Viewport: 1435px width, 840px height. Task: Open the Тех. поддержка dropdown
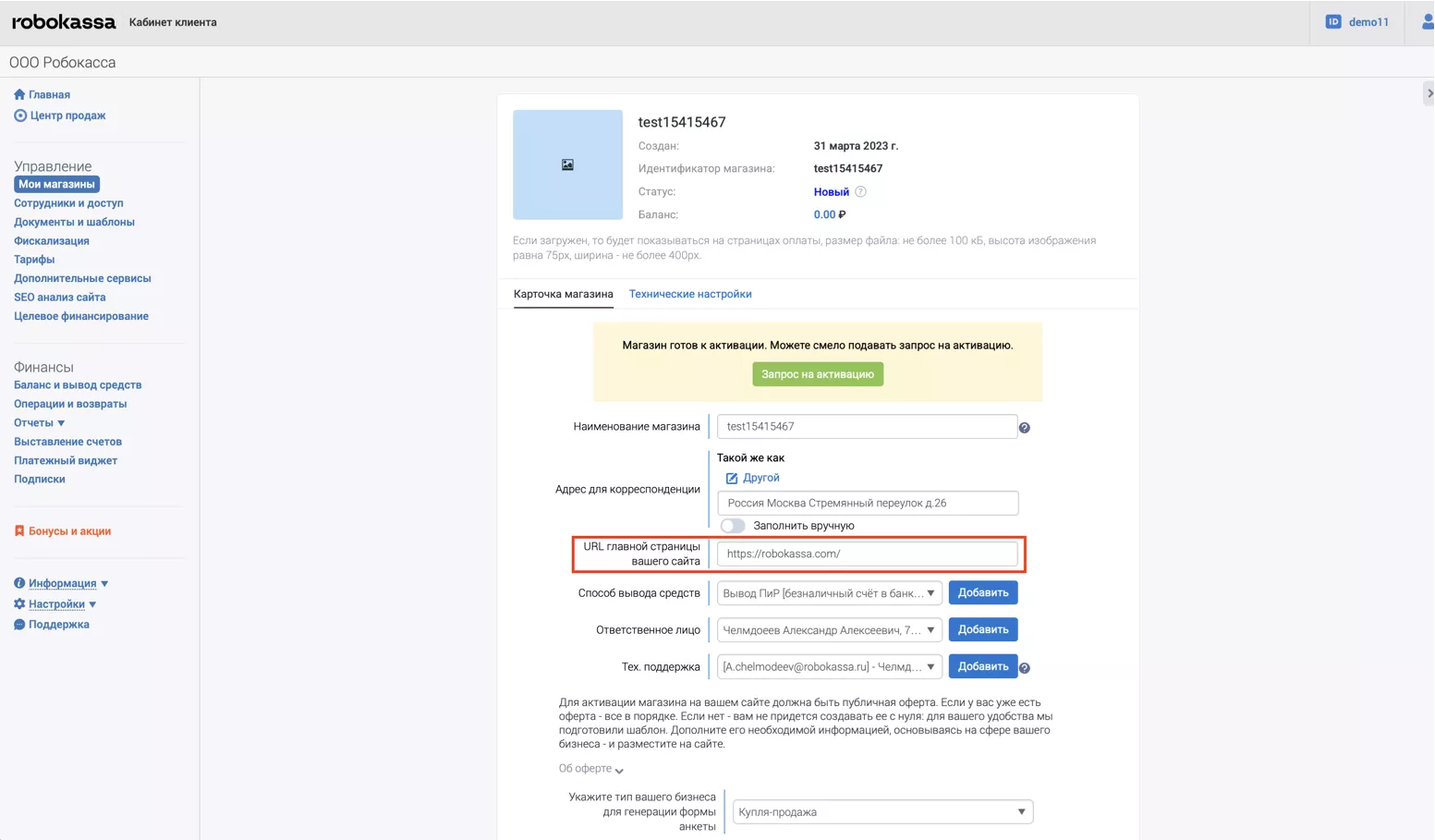click(830, 667)
